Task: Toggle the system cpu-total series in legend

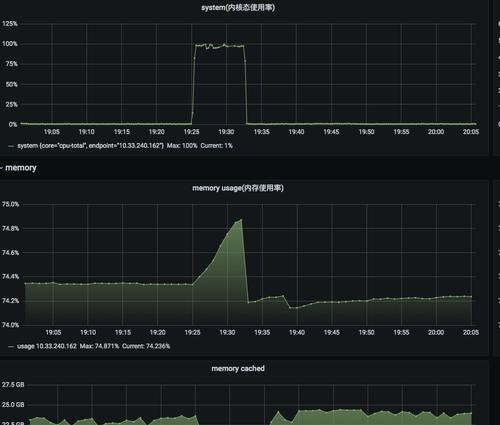Action: 90,146
